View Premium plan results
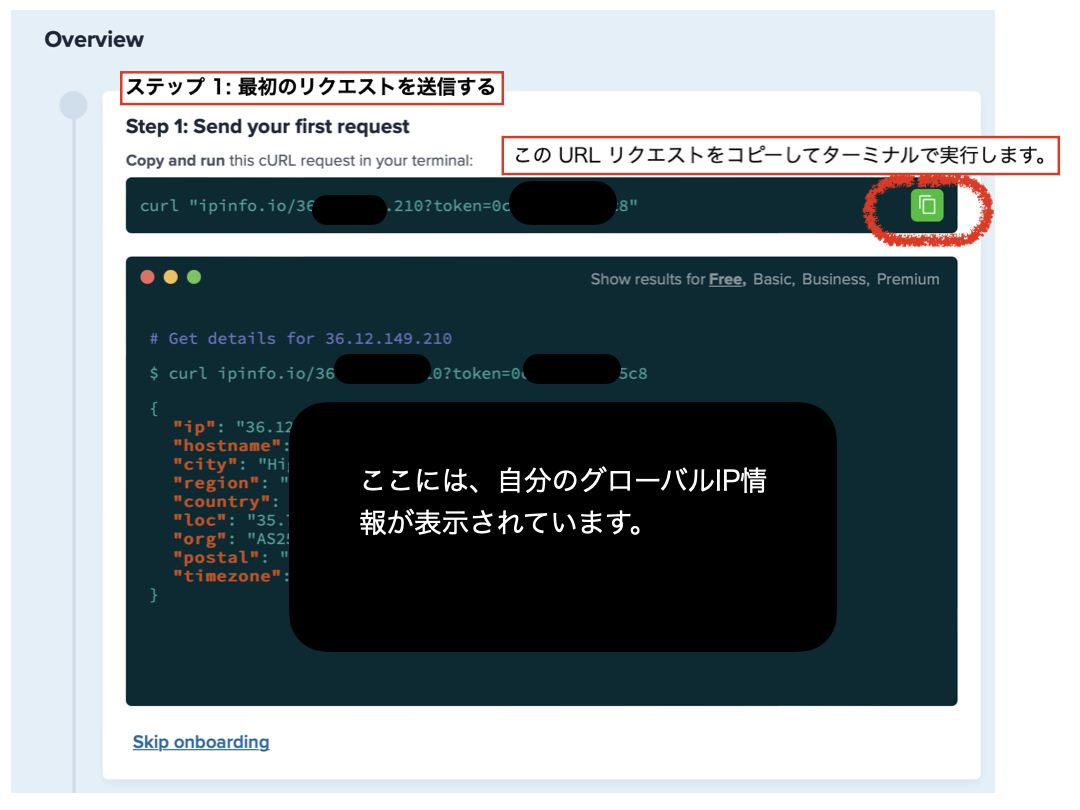 click(908, 279)
